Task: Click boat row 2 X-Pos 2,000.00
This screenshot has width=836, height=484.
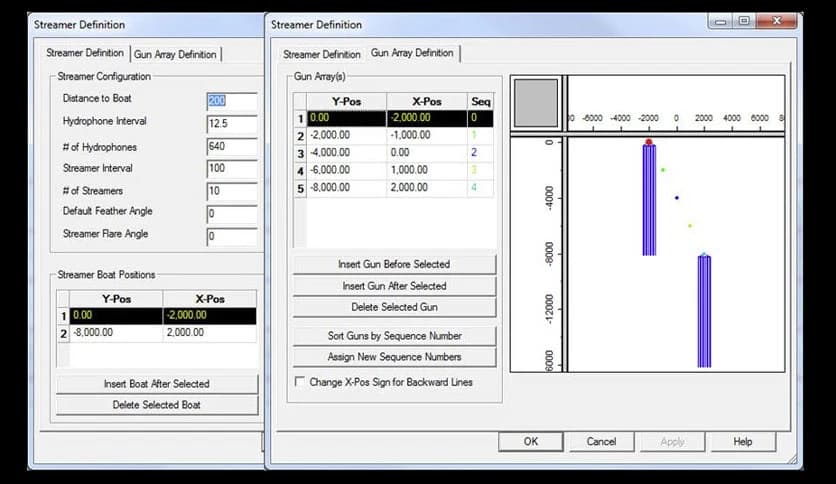Action: point(210,333)
